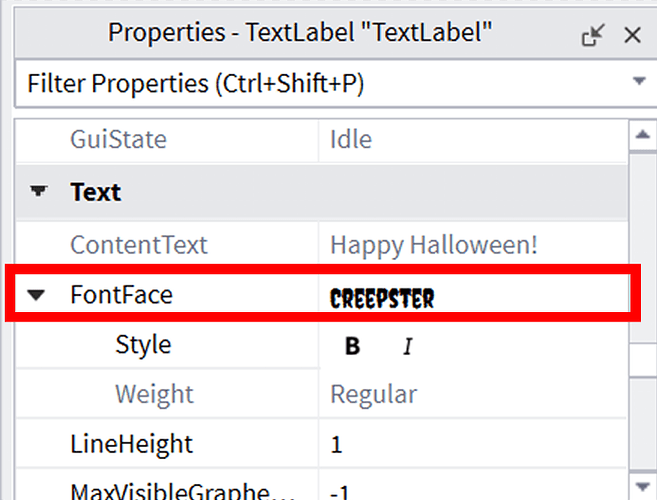Select the MaxVisibleGraphemes property label
Image resolution: width=657 pixels, height=500 pixels.
(182, 490)
